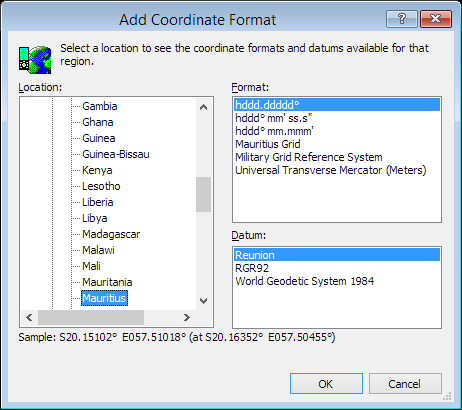Choose Universal Transverse Mercator (Meters) format
The width and height of the screenshot is (462, 410).
coord(337,170)
